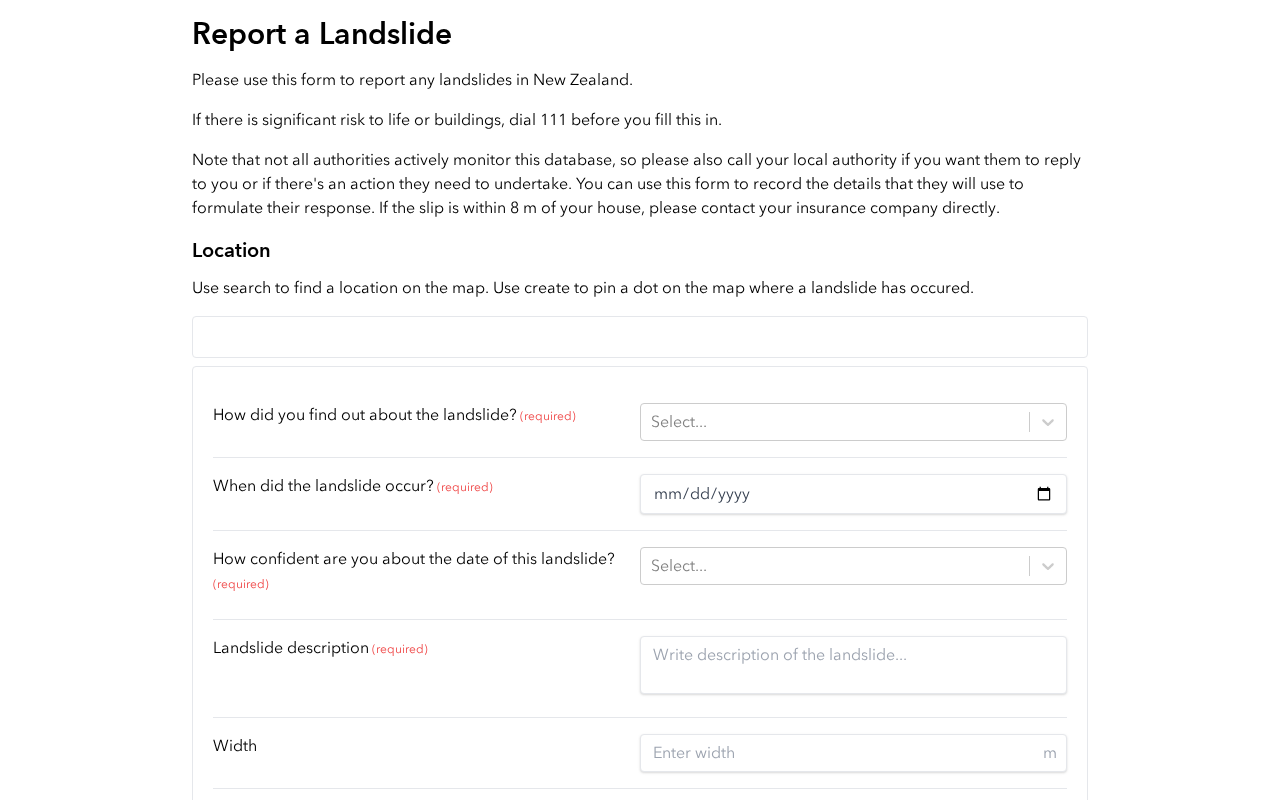Click 'How did you find out about the landslide?' label
This screenshot has height=800, width=1280.
(x=365, y=415)
